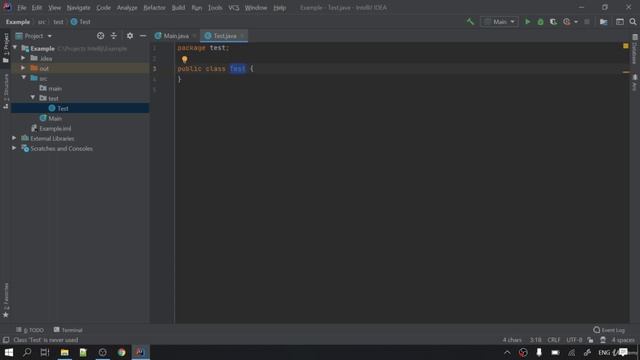Click the 3:18 caret position widget
The image size is (640, 360).
536,340
